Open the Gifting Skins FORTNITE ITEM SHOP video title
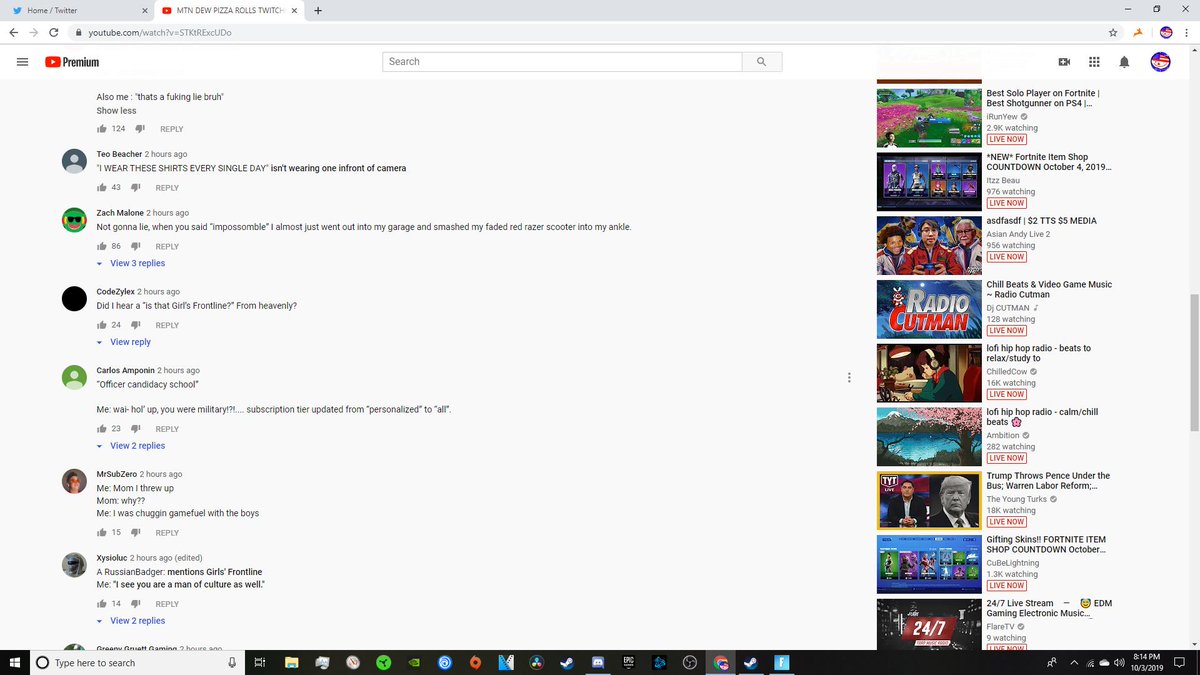 [1046, 545]
